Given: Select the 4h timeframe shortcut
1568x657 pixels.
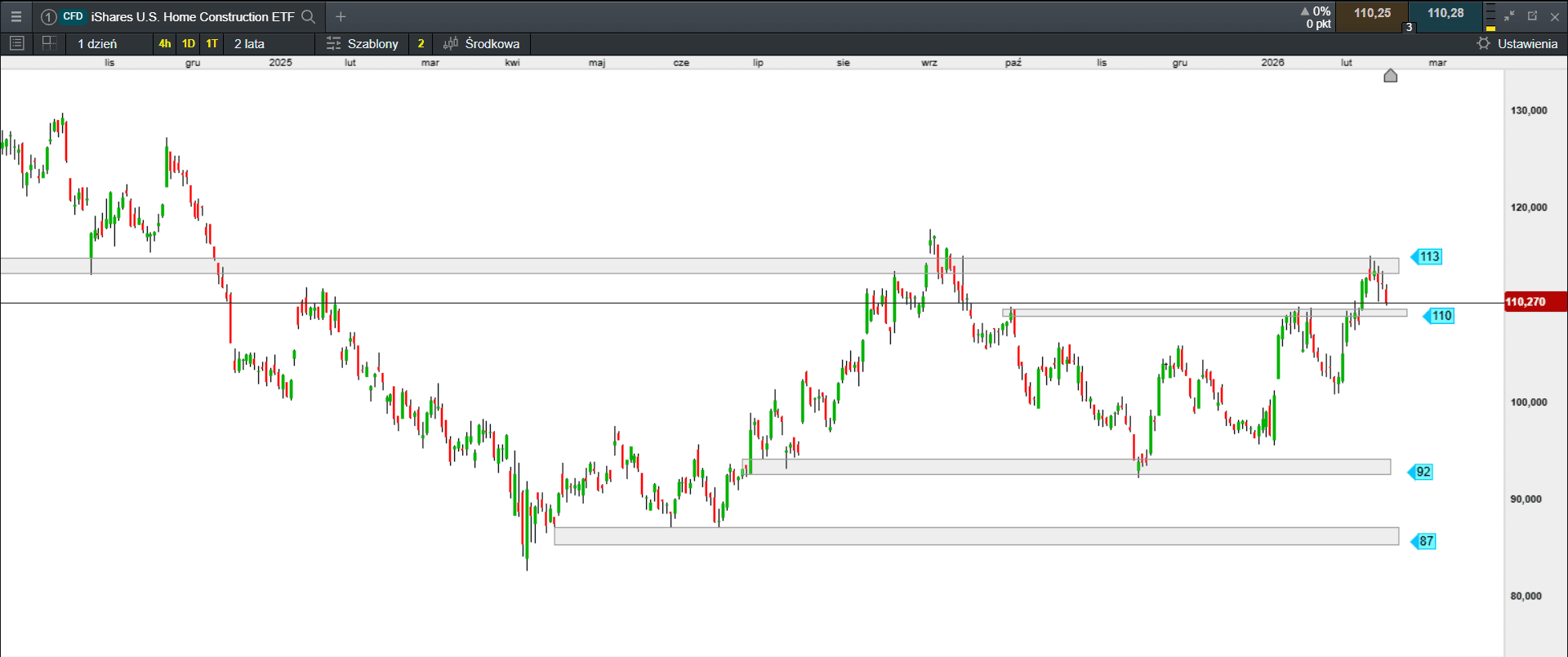Looking at the screenshot, I should point(165,43).
